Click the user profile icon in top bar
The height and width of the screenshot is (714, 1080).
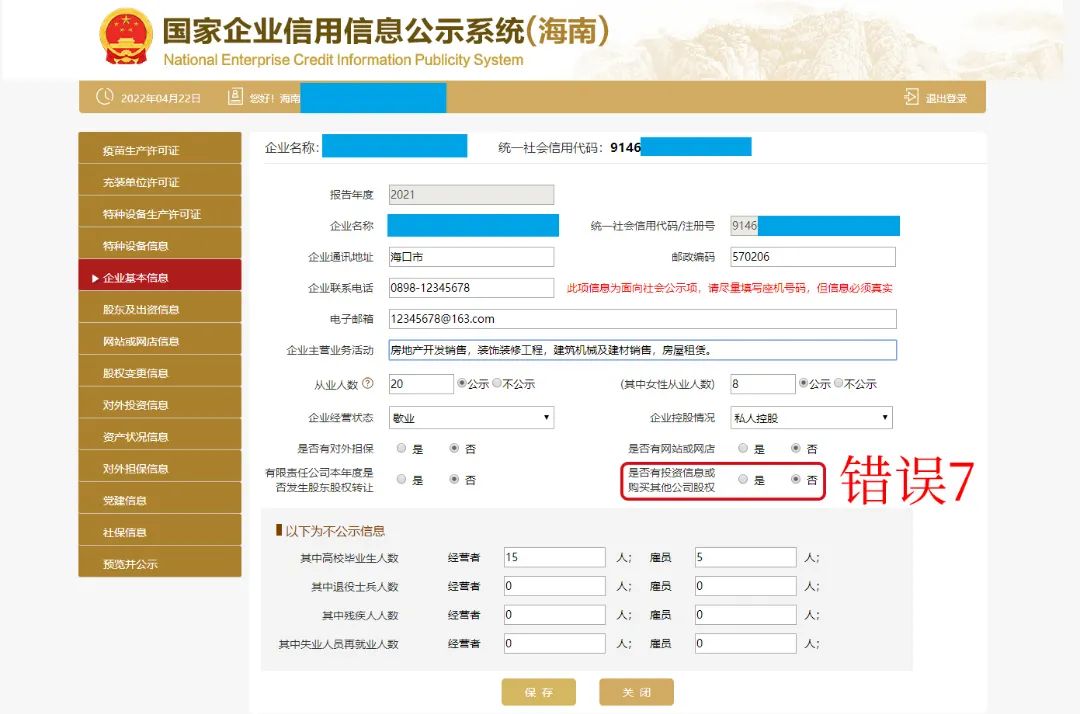click(x=235, y=97)
